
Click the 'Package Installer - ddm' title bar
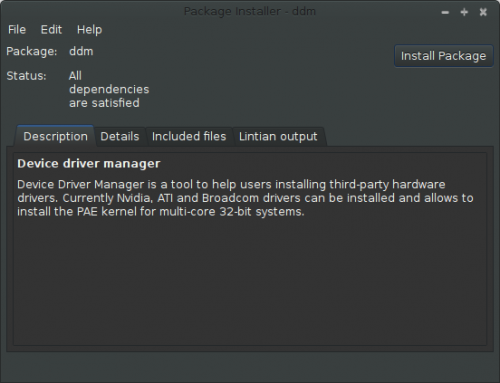tap(250, 11)
